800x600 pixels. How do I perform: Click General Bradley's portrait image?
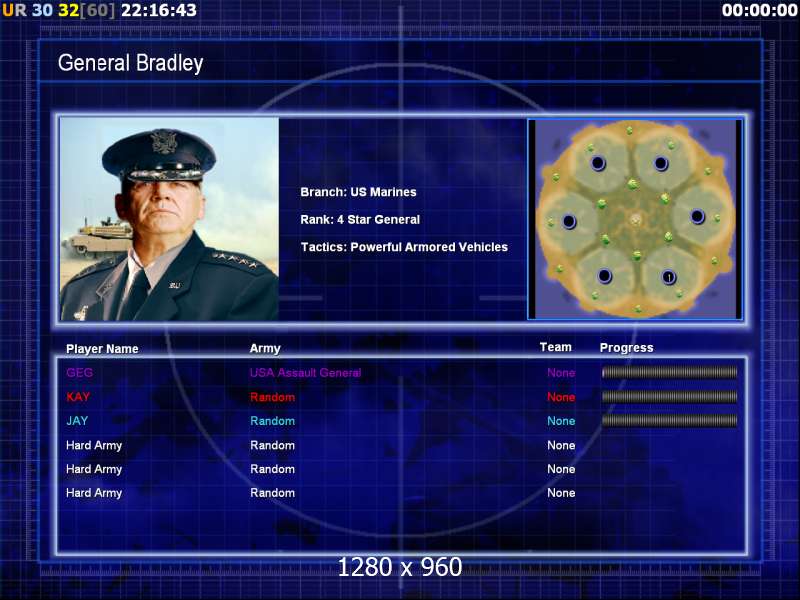[x=169, y=219]
